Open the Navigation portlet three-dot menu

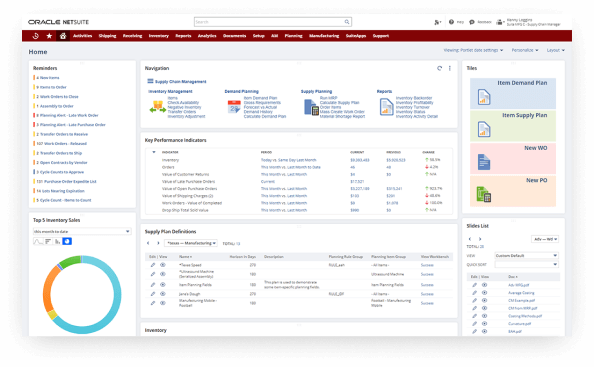[x=450, y=69]
